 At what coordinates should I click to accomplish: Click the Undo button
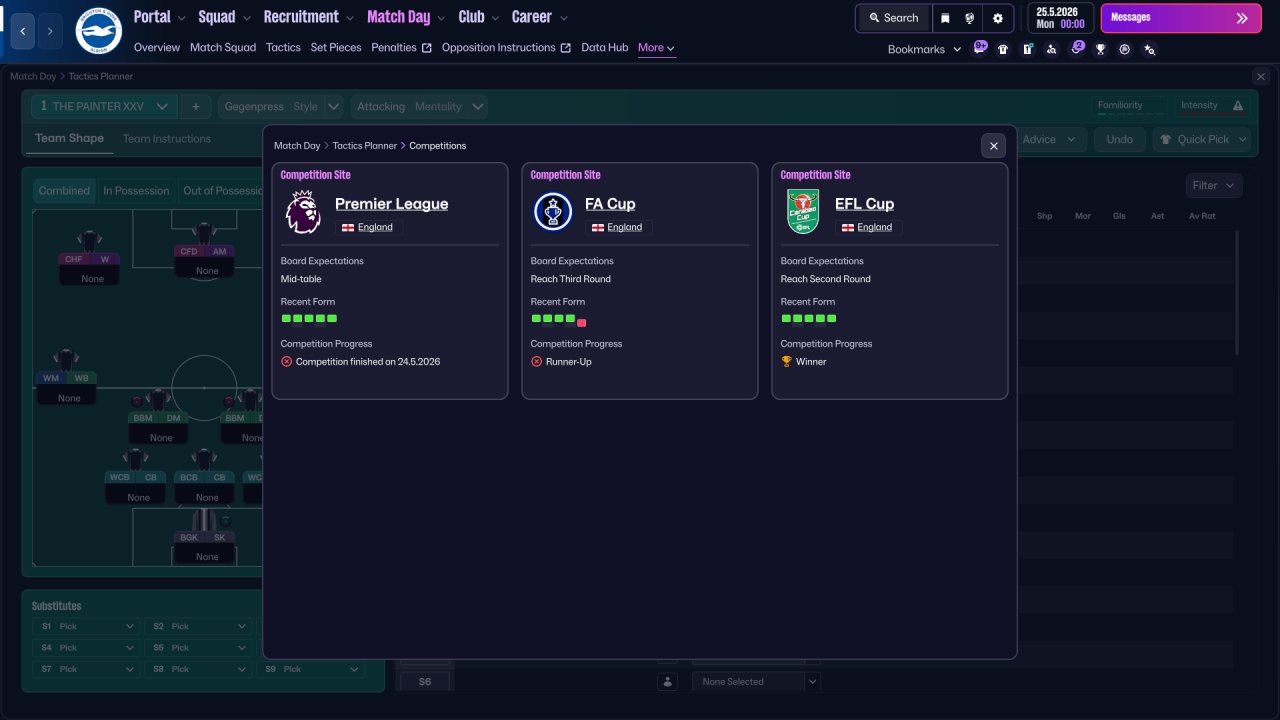pyautogui.click(x=1119, y=140)
